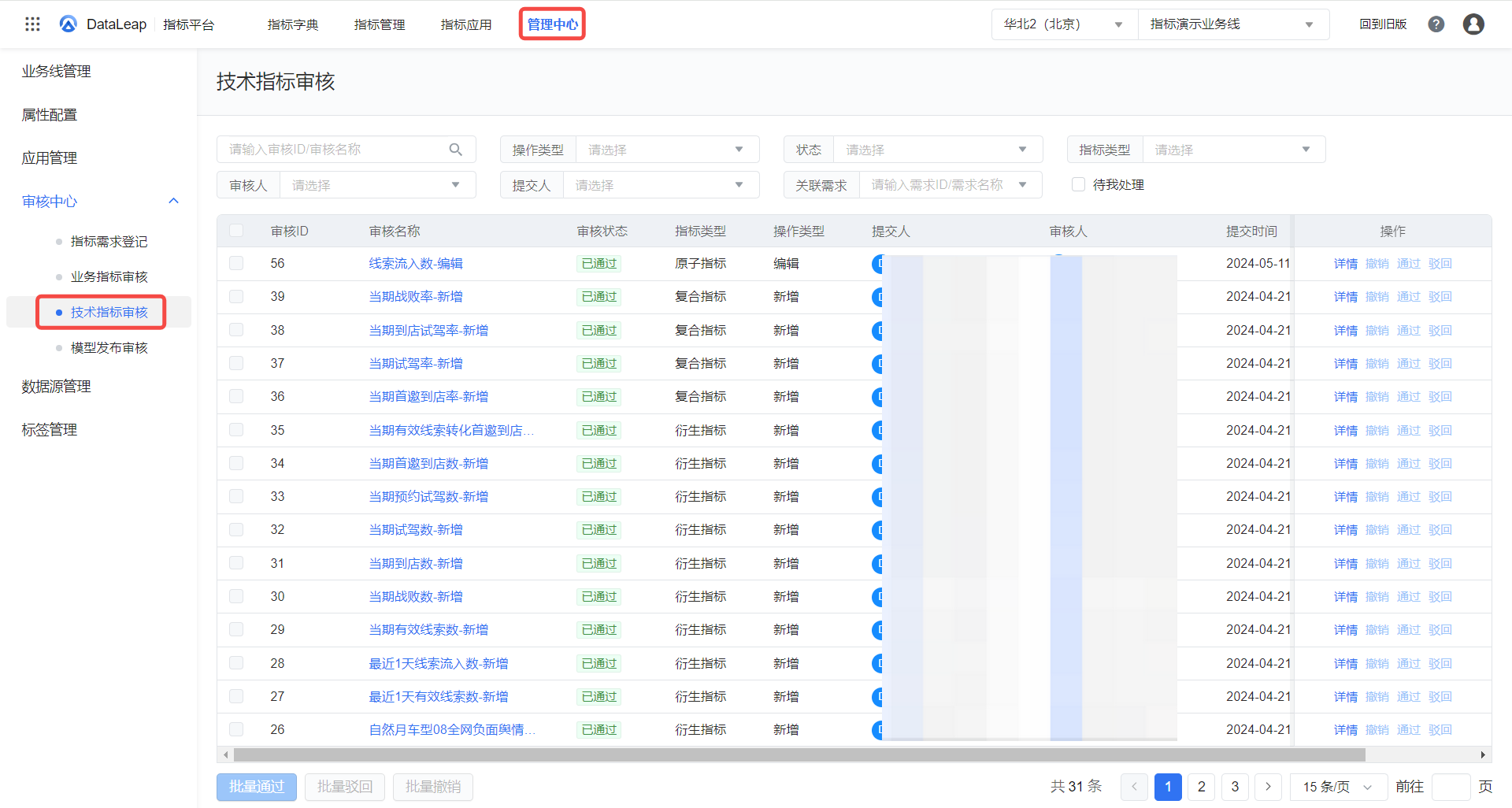
Task: Switch to the 管理中心 tab
Action: tap(553, 24)
